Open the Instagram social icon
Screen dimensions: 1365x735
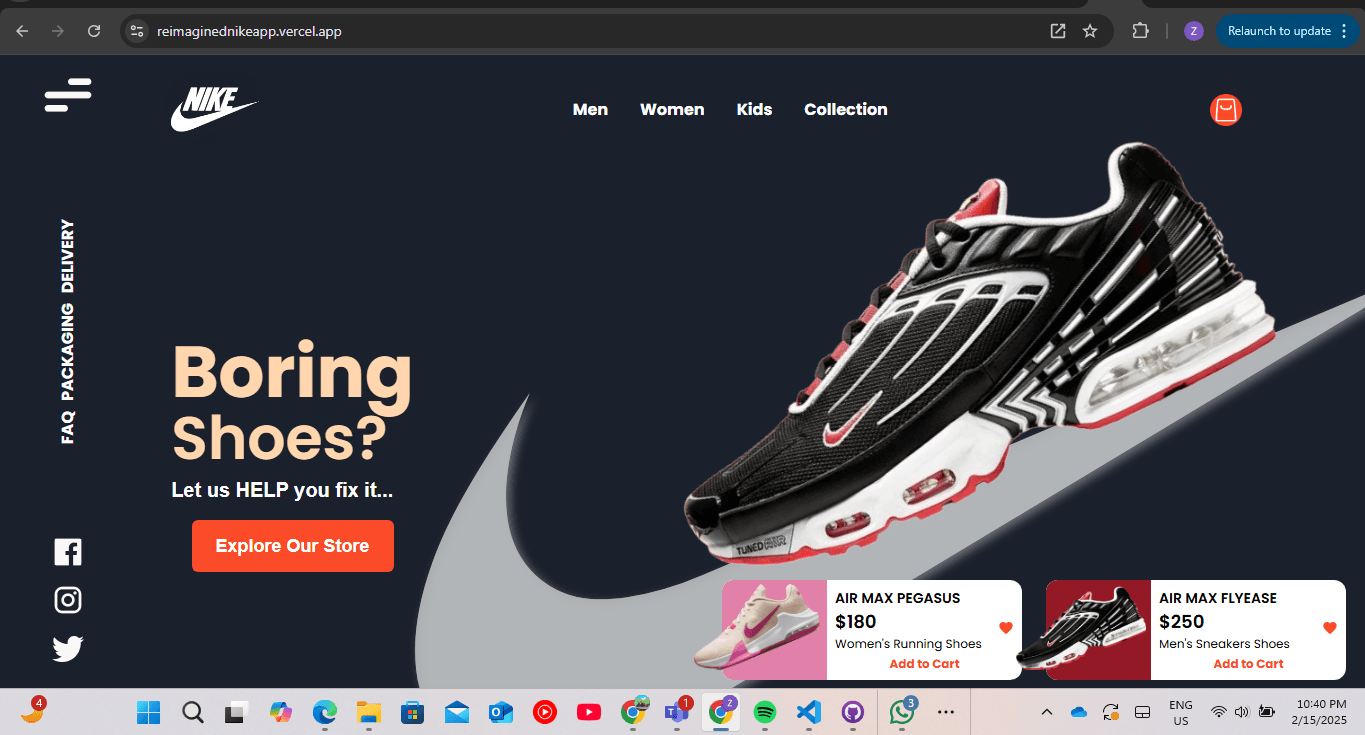(67, 600)
